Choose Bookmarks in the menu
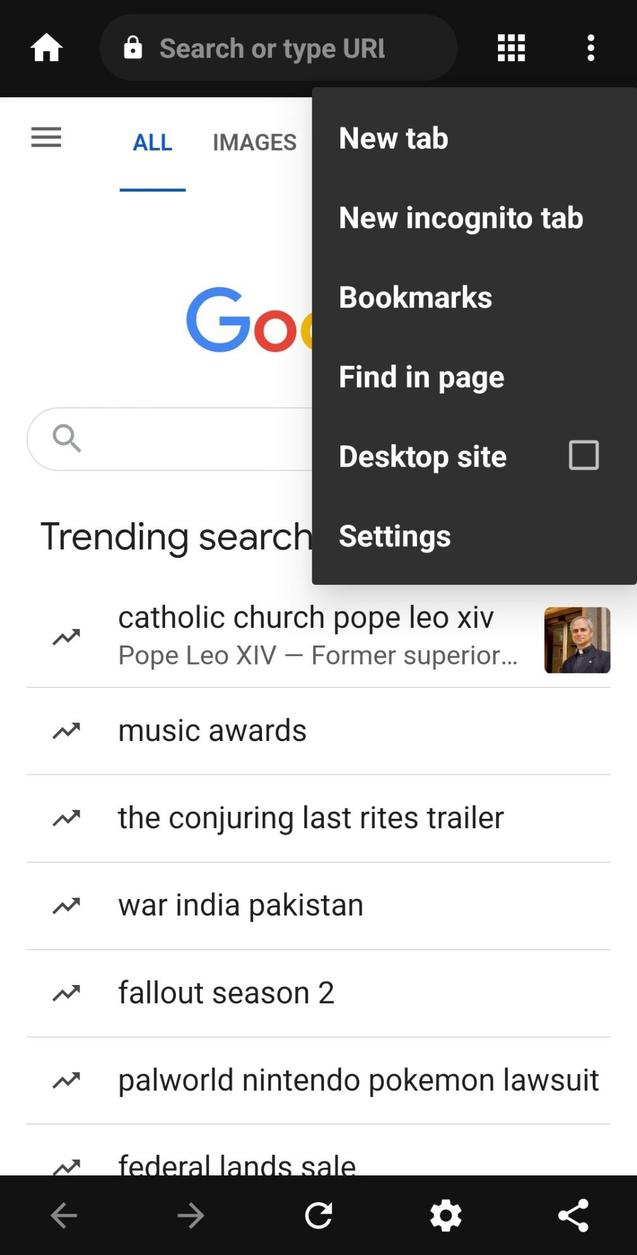 click(415, 297)
